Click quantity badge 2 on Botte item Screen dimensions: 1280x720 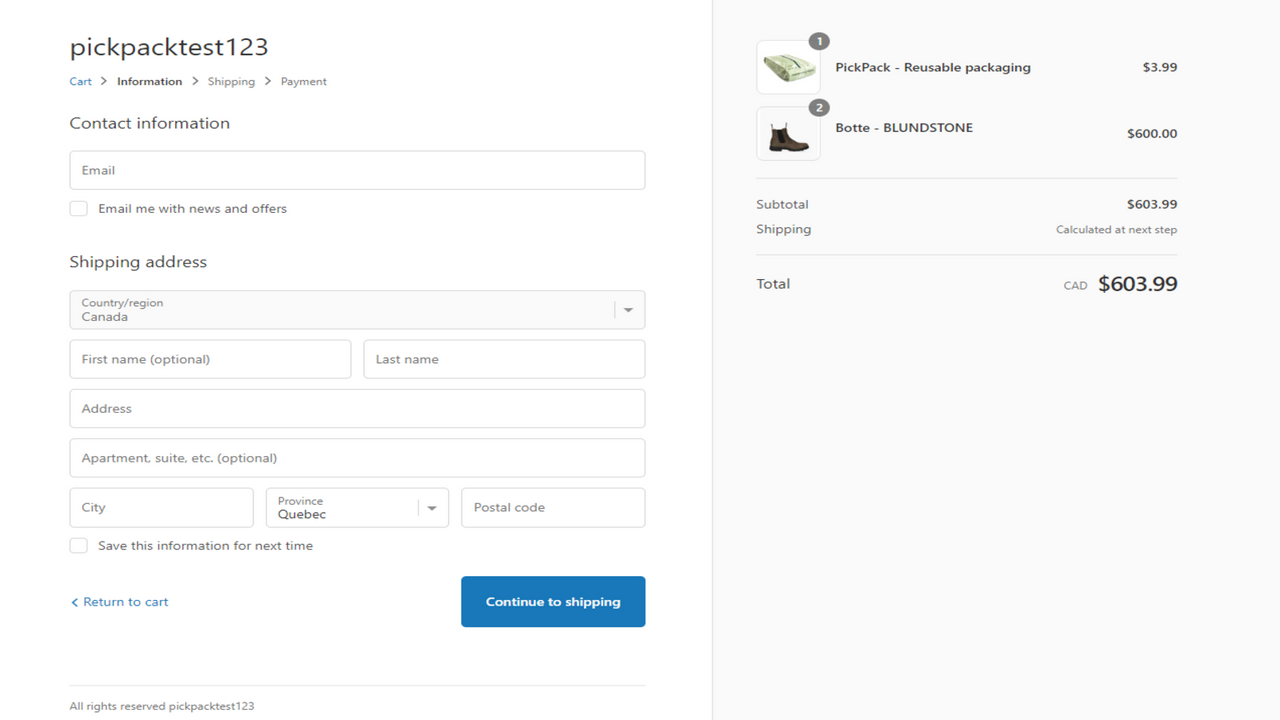(x=819, y=107)
